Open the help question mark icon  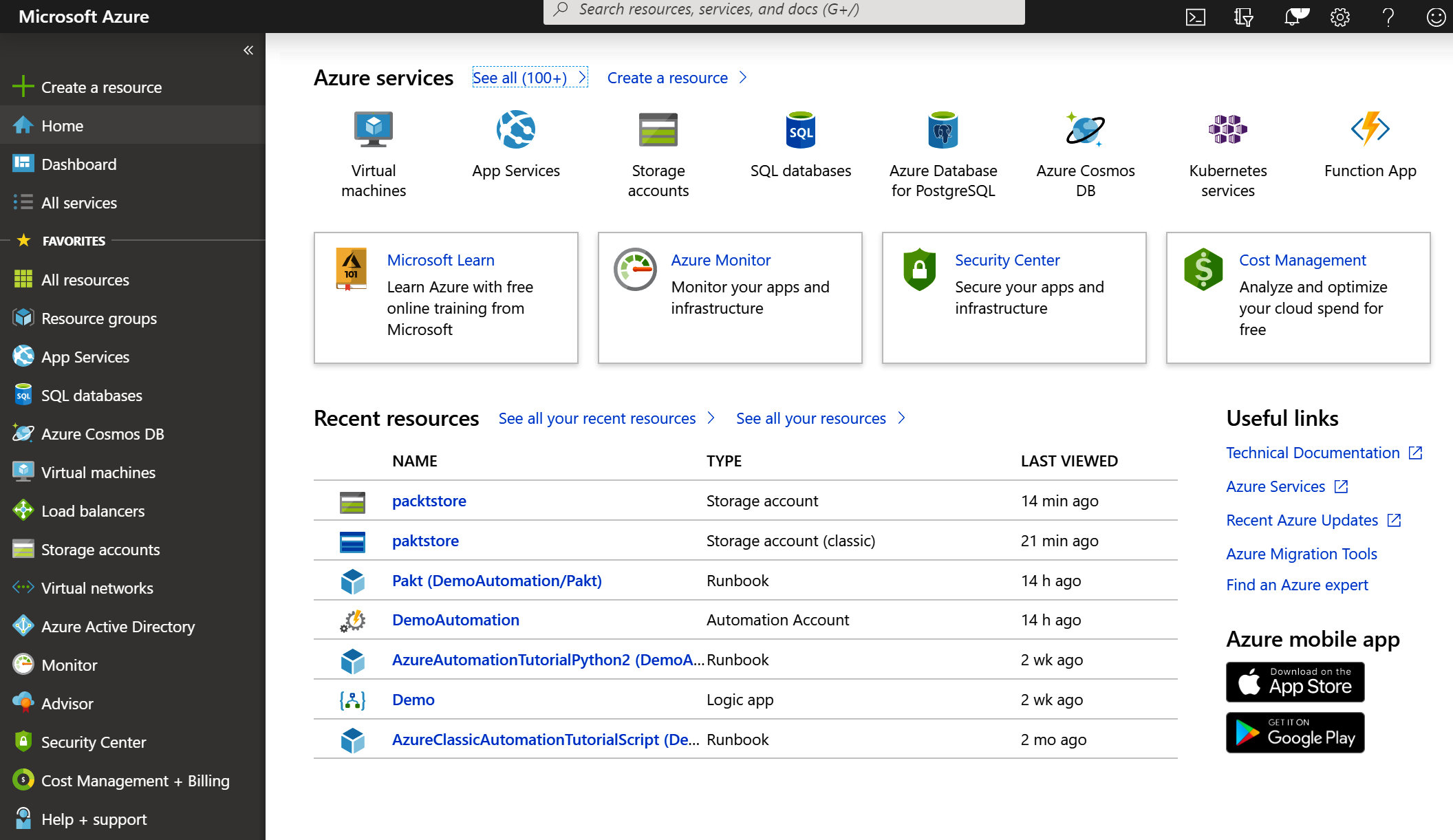coord(1388,17)
